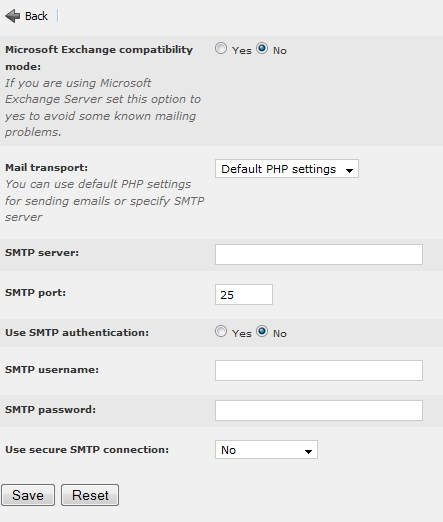This screenshot has width=443, height=522.
Task: Select No for Microsoft Exchange compatibility mode
Action: pos(262,49)
